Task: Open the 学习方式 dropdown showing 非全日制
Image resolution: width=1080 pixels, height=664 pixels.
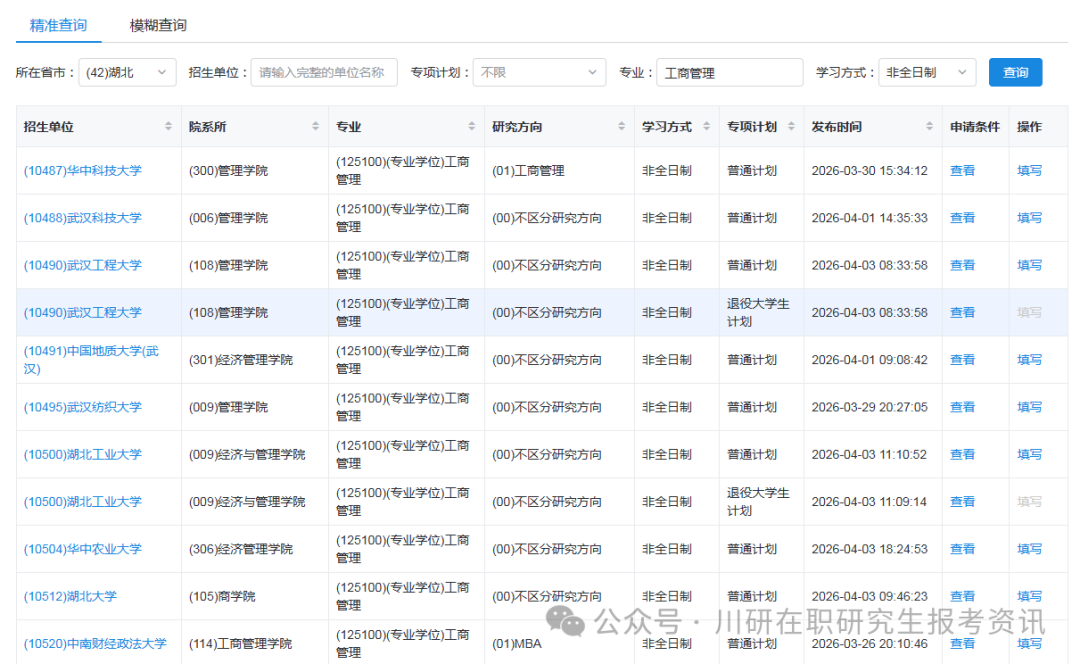Action: [926, 72]
